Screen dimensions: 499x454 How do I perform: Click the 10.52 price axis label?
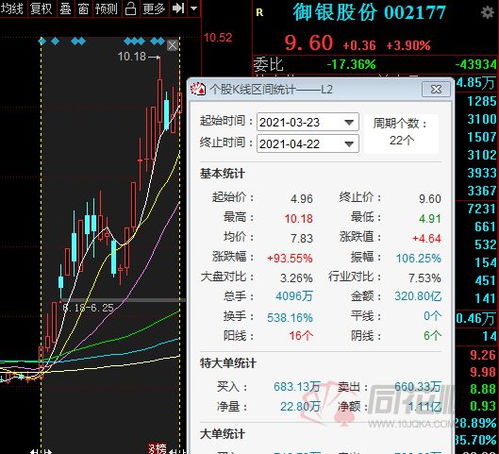(218, 38)
